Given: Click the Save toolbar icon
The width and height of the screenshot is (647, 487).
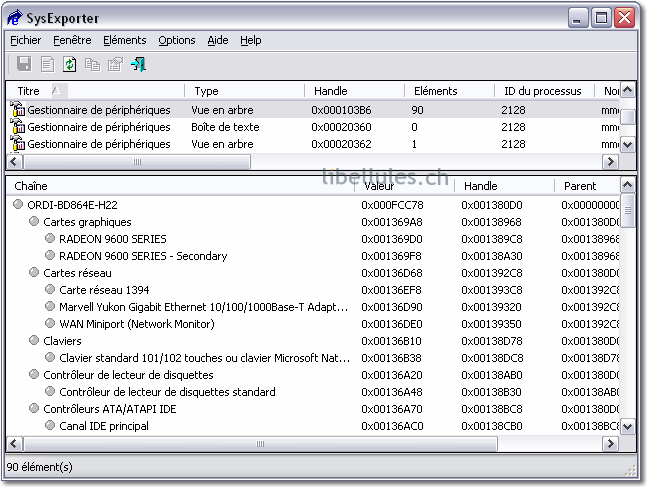Looking at the screenshot, I should 24,64.
